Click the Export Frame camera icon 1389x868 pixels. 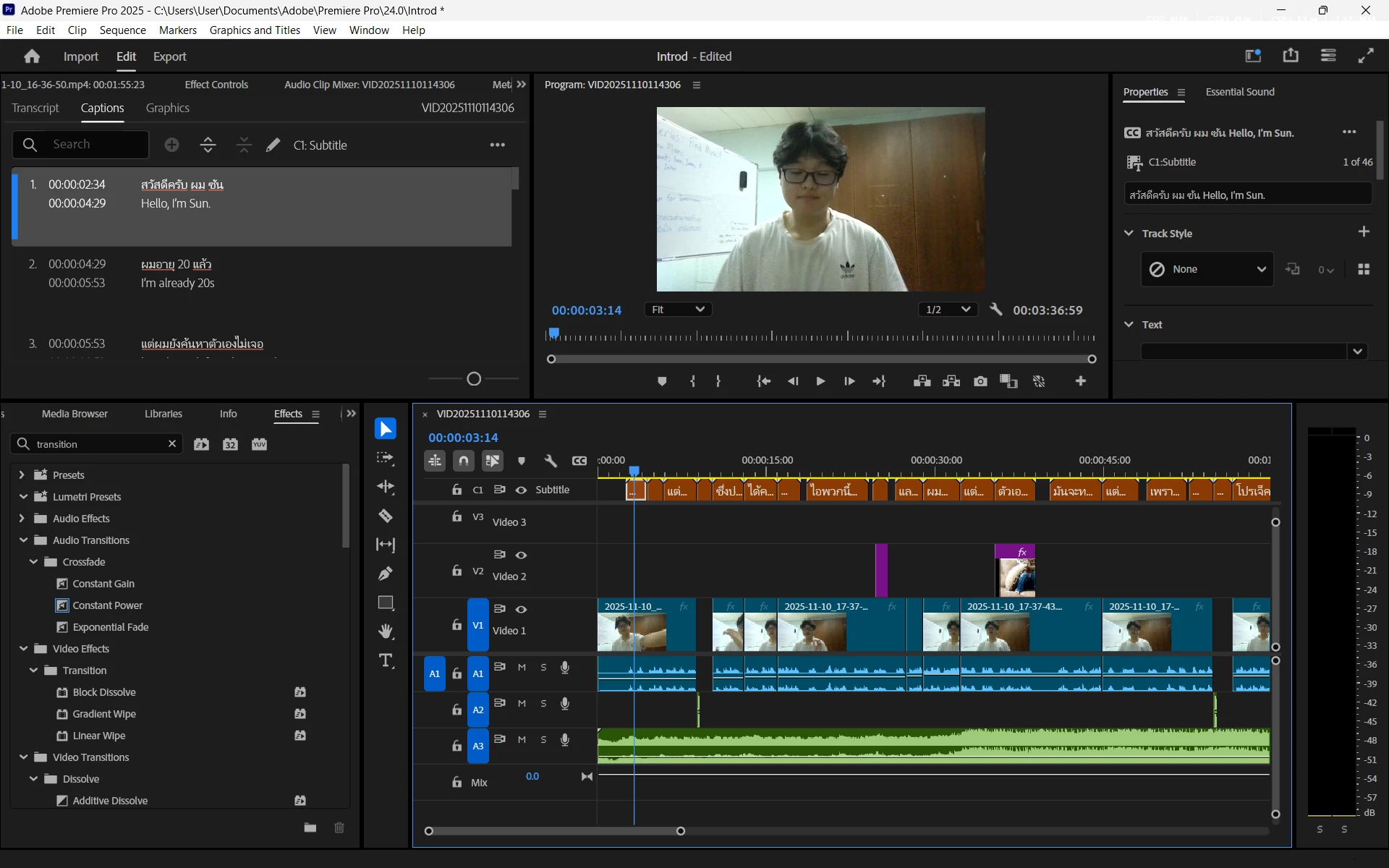pyautogui.click(x=980, y=381)
